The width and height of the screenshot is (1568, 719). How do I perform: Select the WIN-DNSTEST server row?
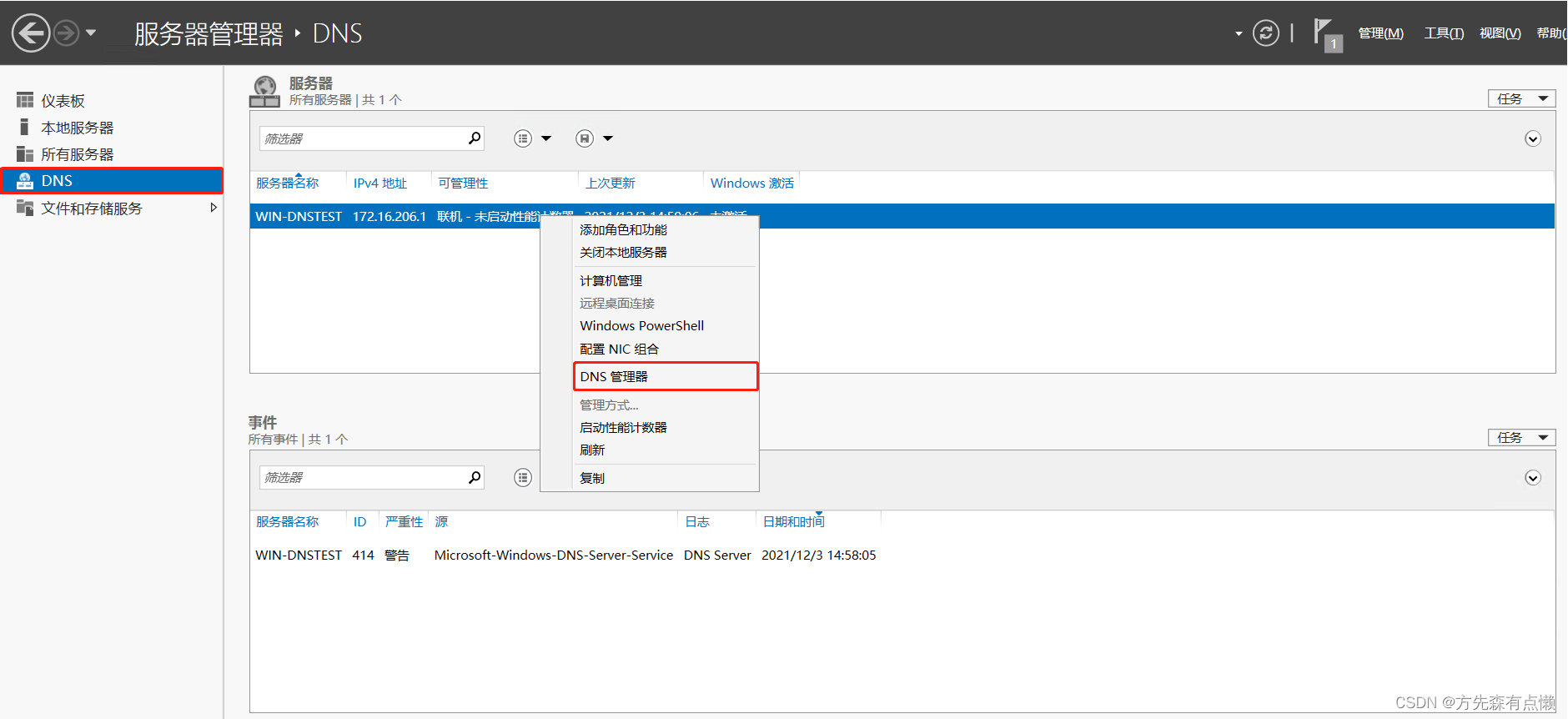[902, 216]
